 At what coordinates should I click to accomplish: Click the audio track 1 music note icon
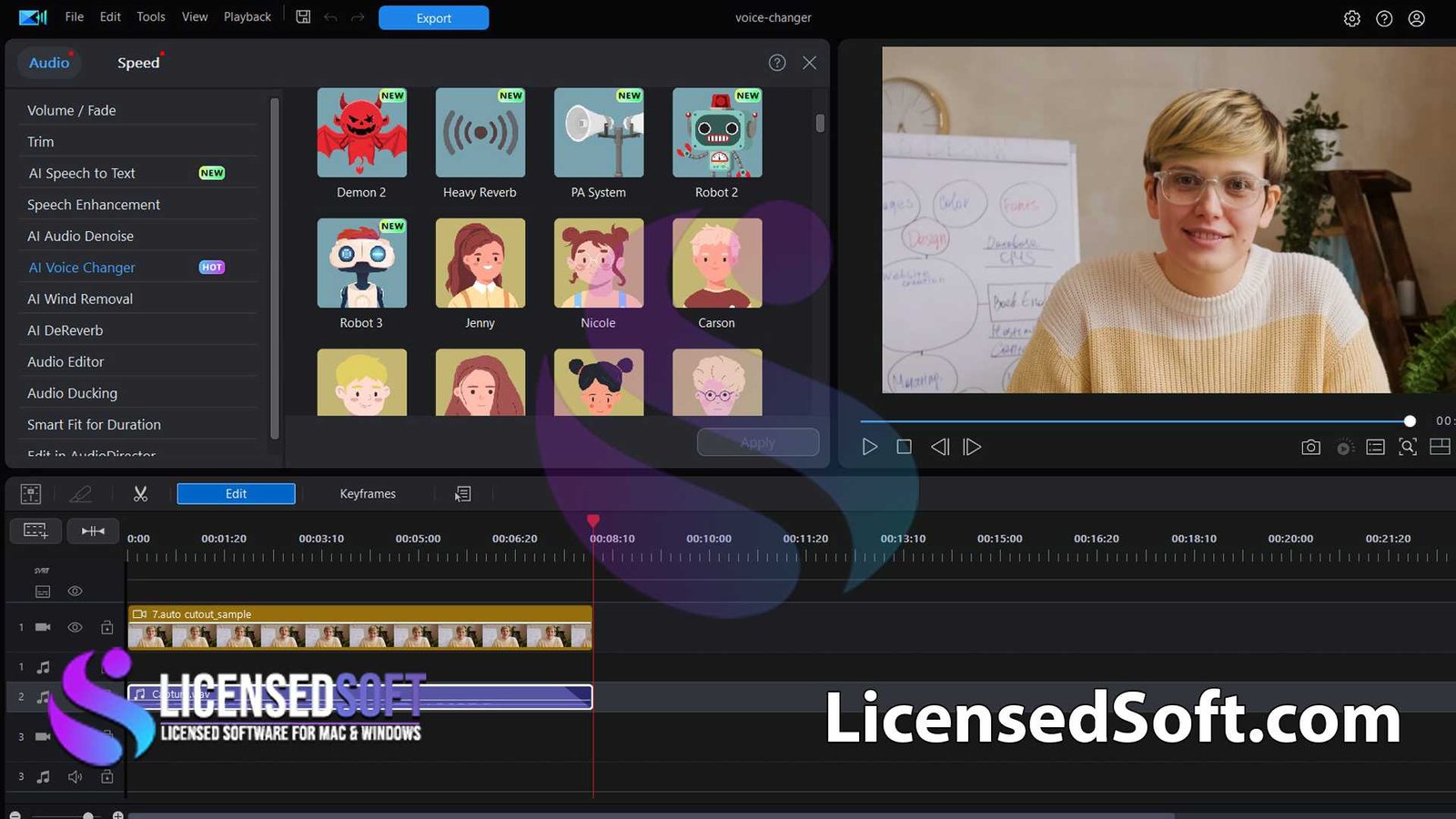[43, 667]
